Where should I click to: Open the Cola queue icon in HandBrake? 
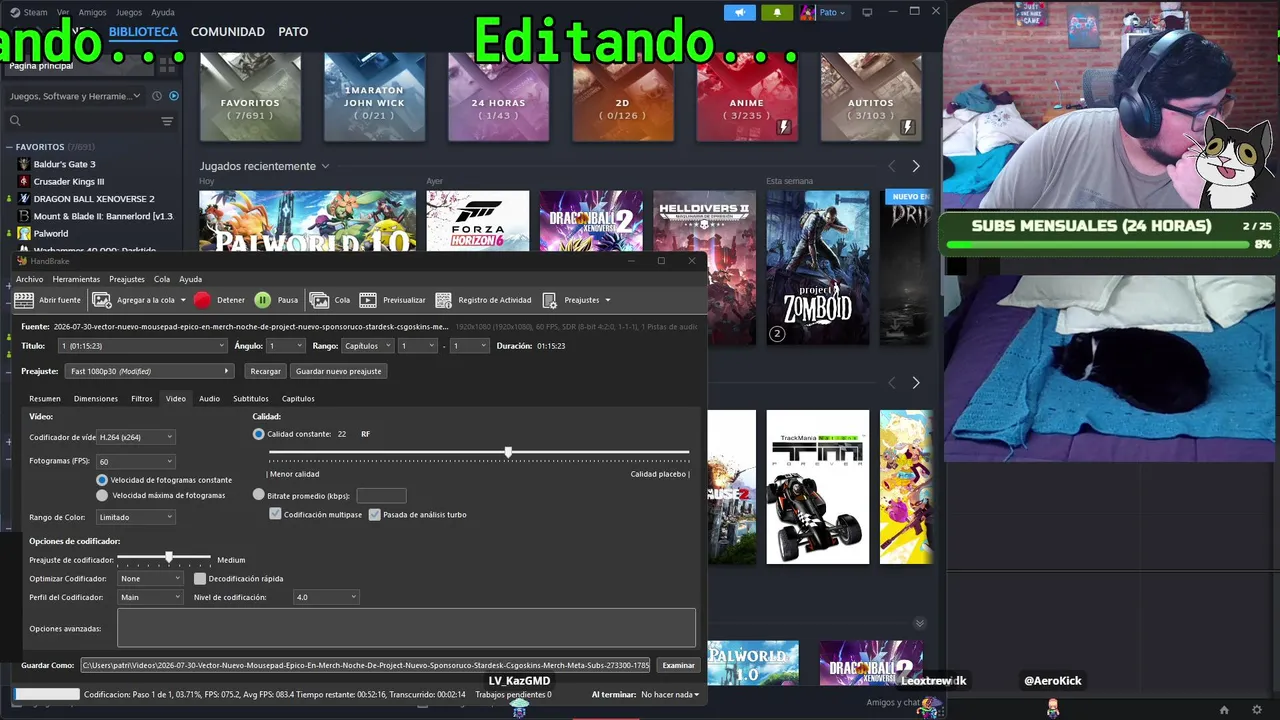click(x=319, y=300)
